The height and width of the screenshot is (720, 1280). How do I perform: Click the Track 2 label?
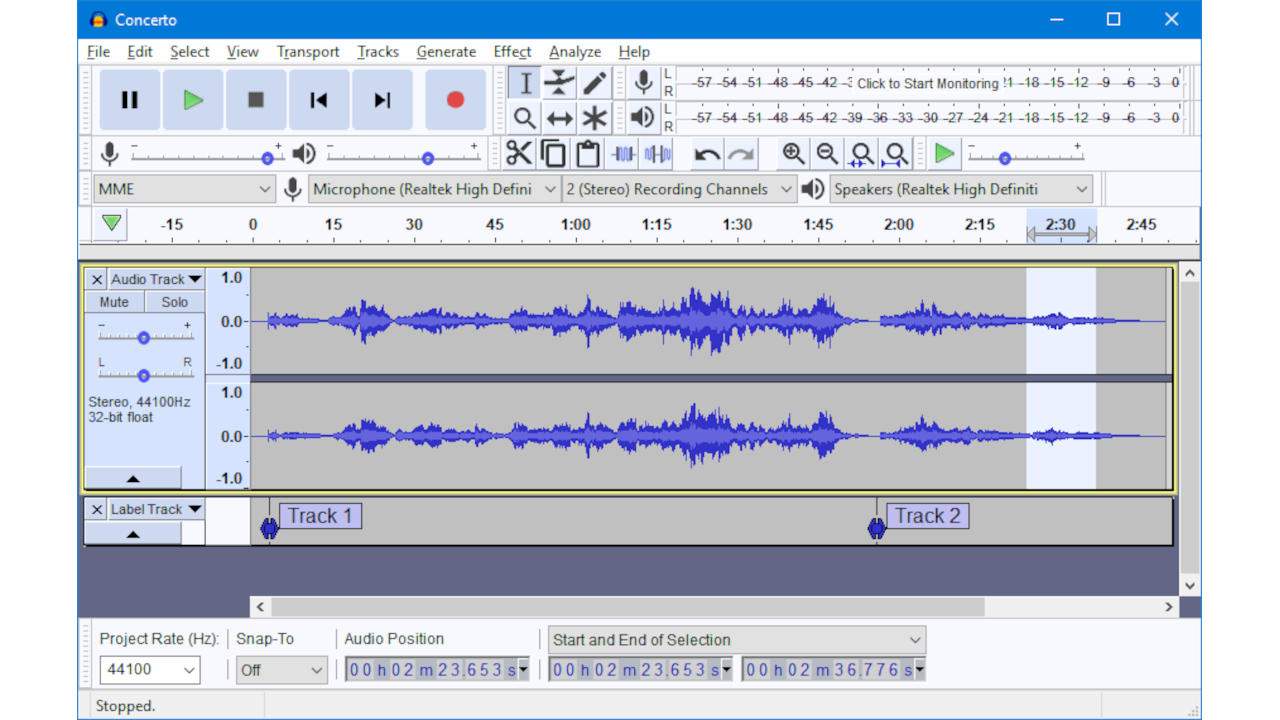tap(927, 516)
